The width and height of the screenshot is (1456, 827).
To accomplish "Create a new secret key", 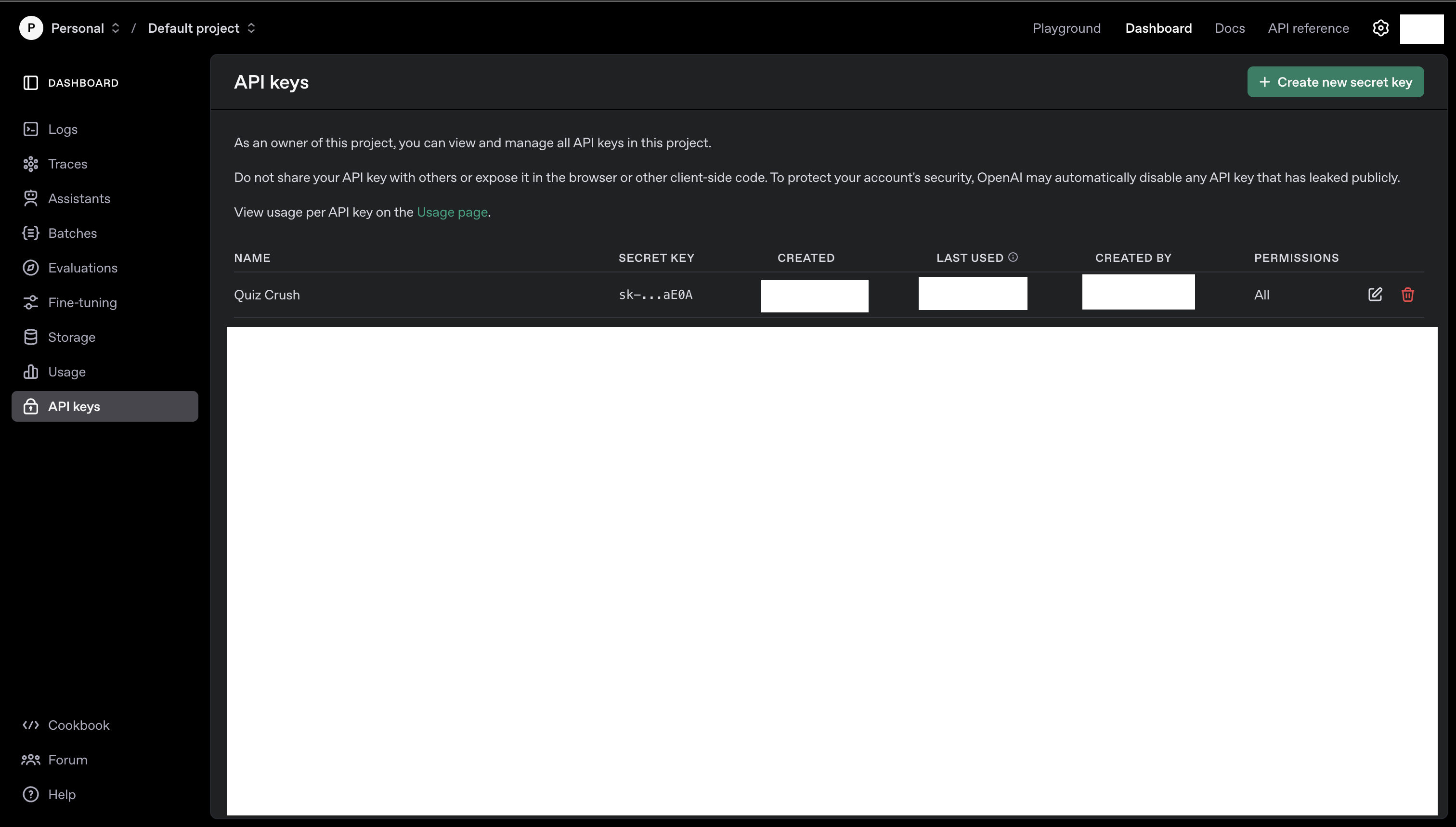I will point(1336,82).
